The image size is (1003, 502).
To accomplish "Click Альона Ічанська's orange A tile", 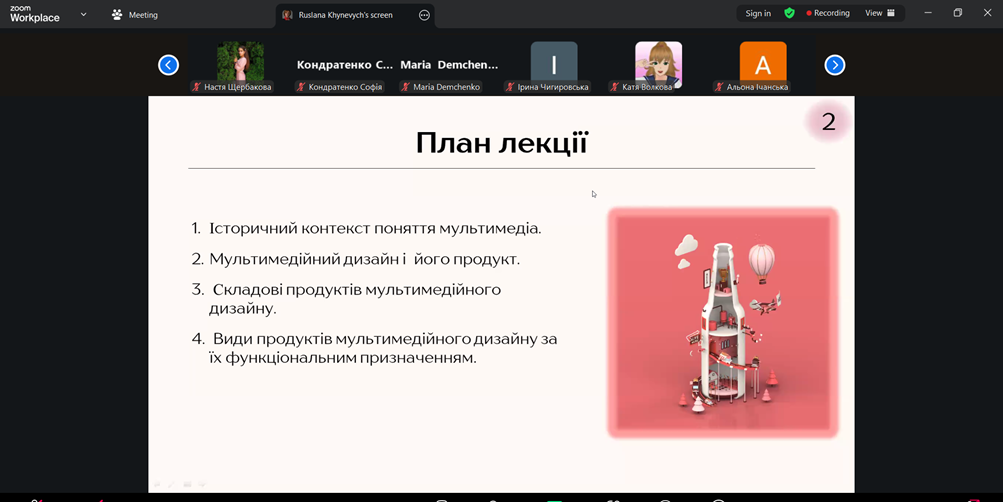I will [x=762, y=63].
